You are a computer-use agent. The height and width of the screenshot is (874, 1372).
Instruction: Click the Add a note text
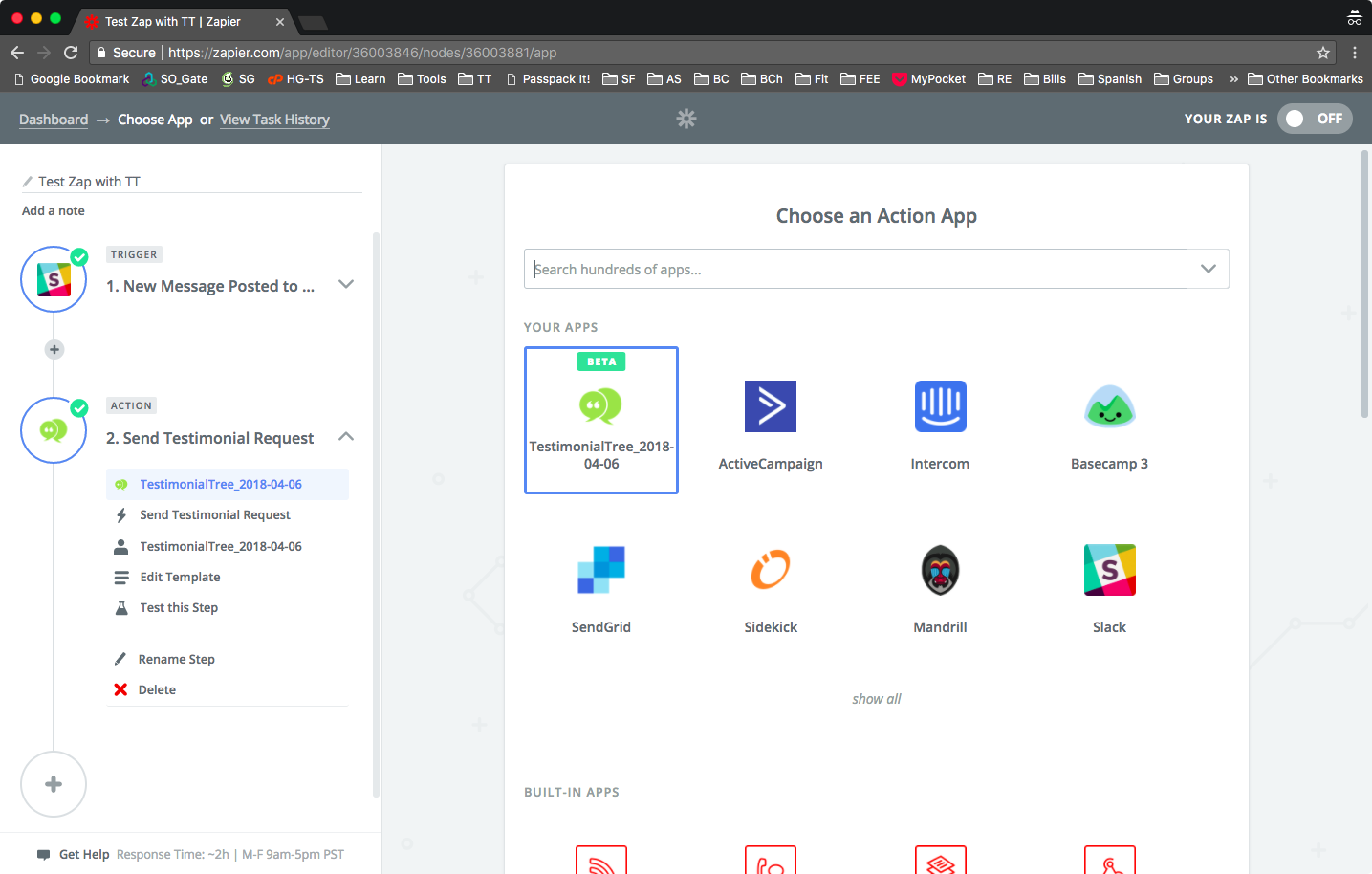click(54, 211)
